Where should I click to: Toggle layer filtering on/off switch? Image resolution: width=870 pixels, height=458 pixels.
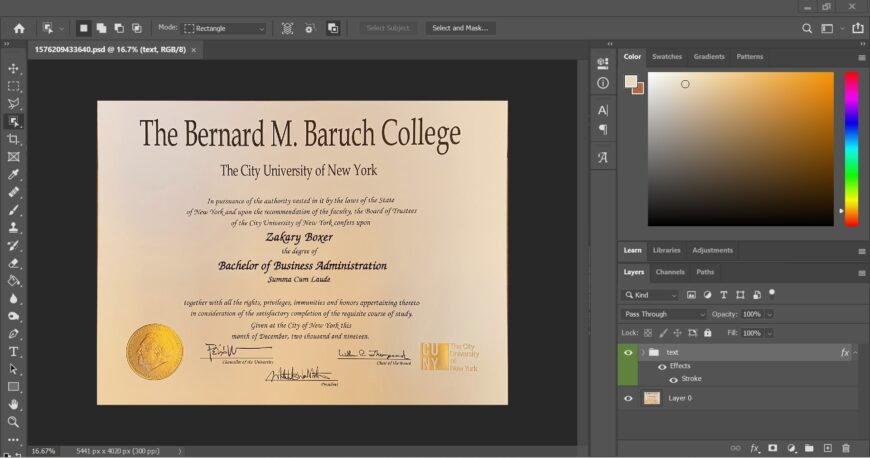point(772,293)
